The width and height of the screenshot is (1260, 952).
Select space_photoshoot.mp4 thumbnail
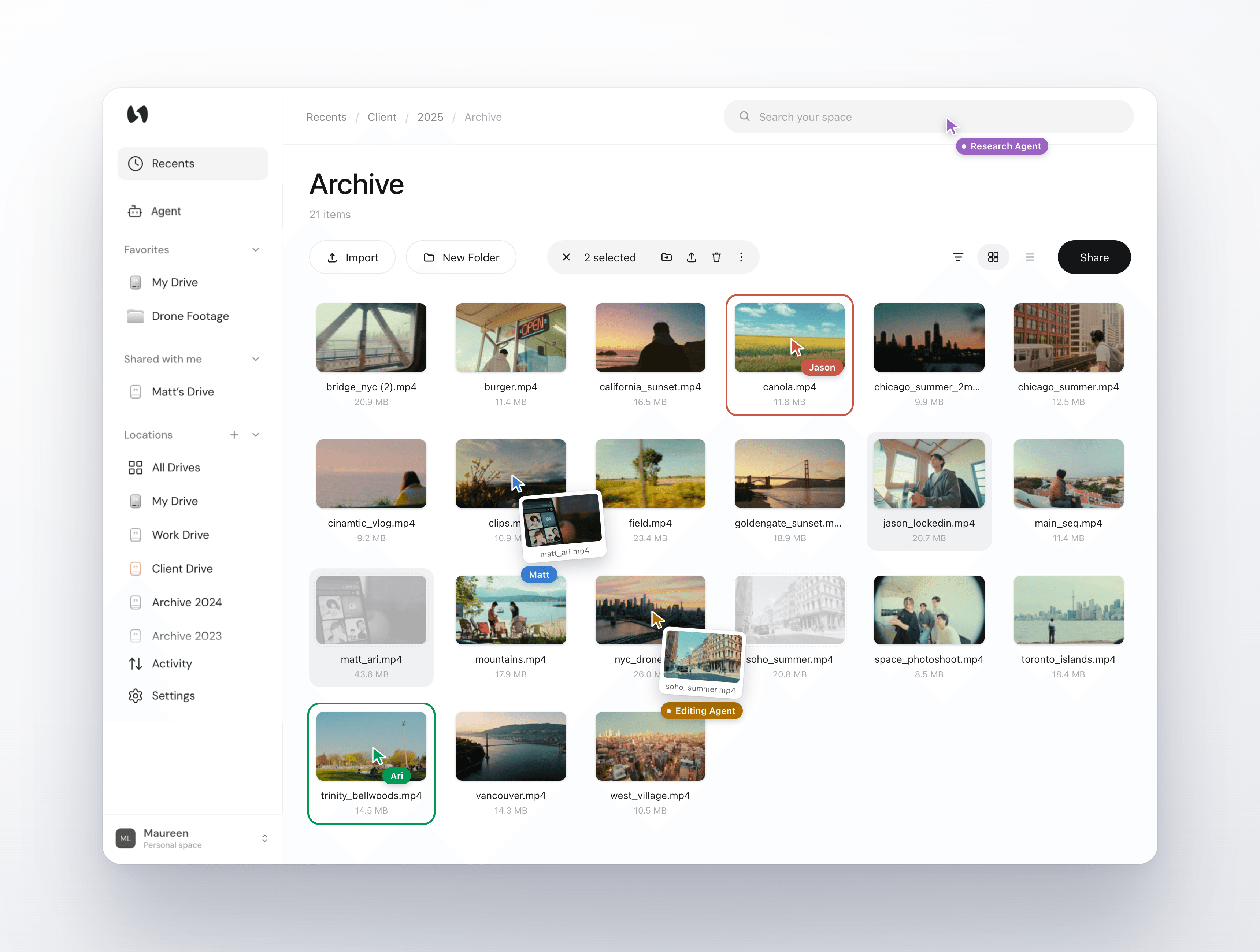point(929,610)
